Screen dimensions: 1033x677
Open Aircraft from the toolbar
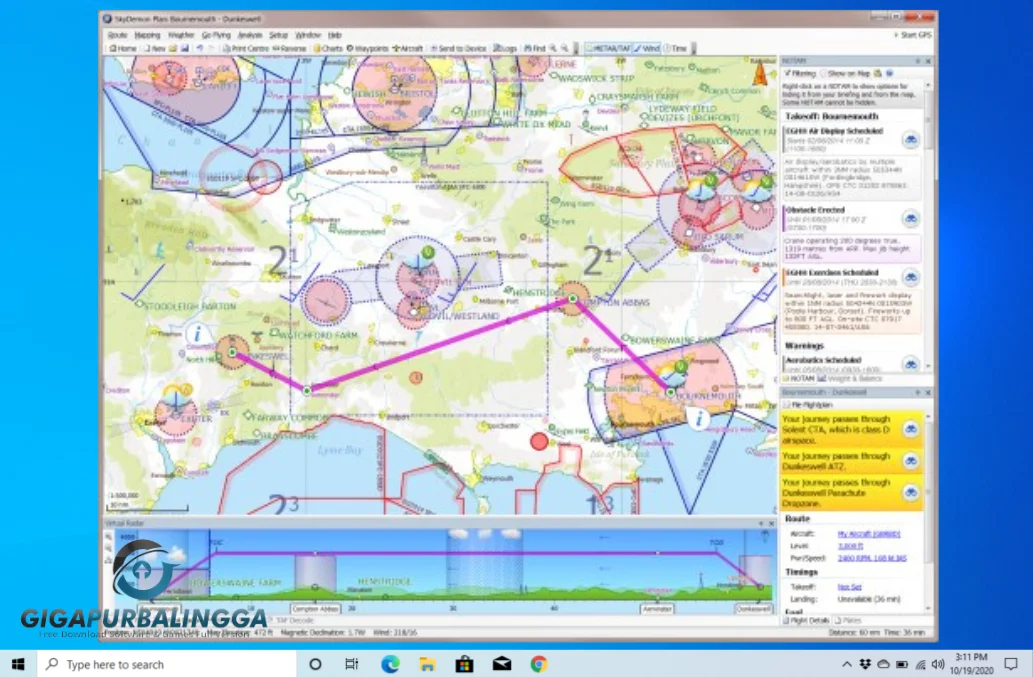coord(408,48)
